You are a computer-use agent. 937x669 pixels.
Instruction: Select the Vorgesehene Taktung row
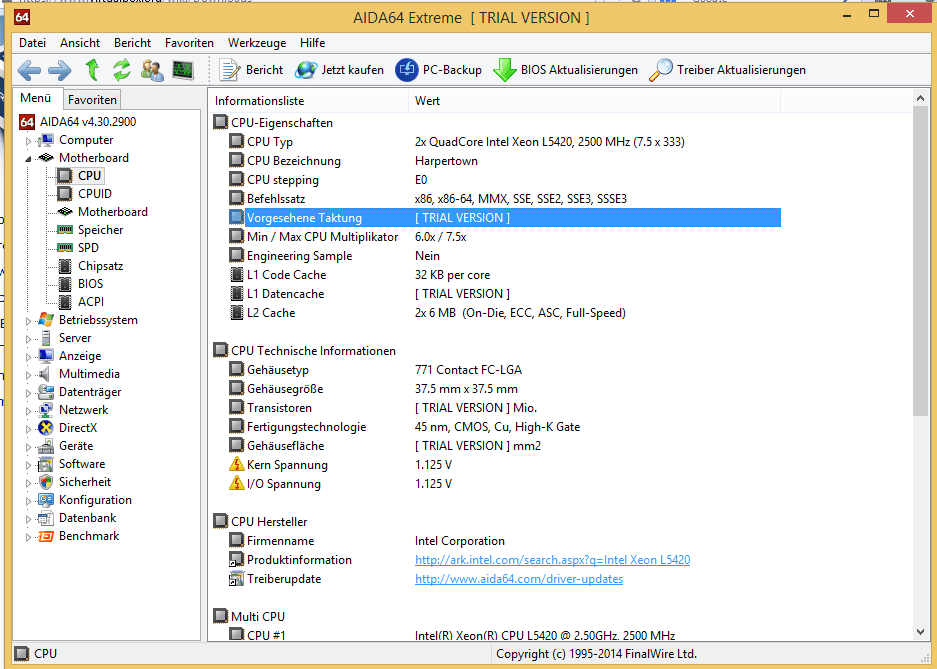pyautogui.click(x=504, y=218)
